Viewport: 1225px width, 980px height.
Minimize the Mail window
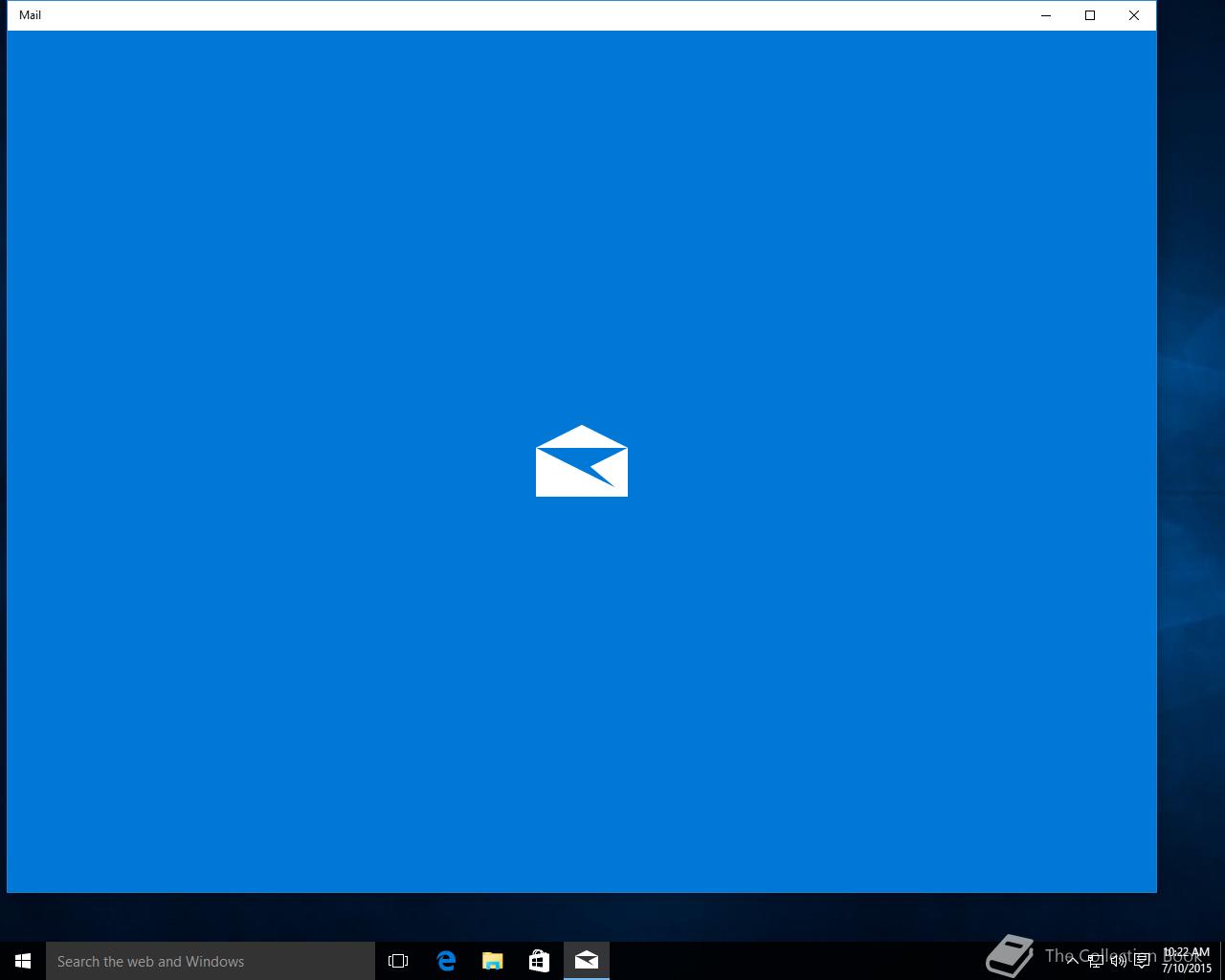pyautogui.click(x=1046, y=15)
